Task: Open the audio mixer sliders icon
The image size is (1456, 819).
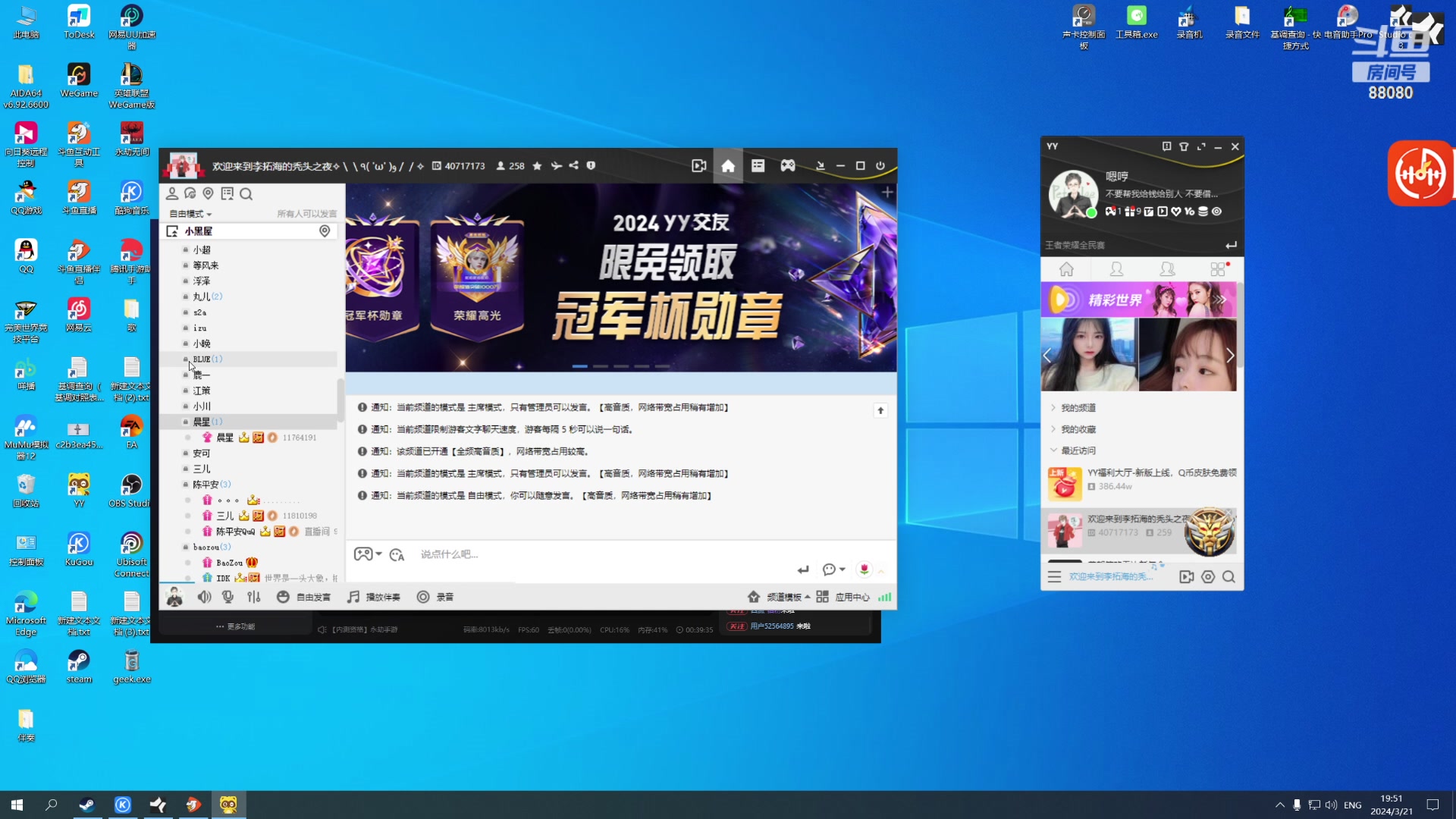Action: [253, 597]
